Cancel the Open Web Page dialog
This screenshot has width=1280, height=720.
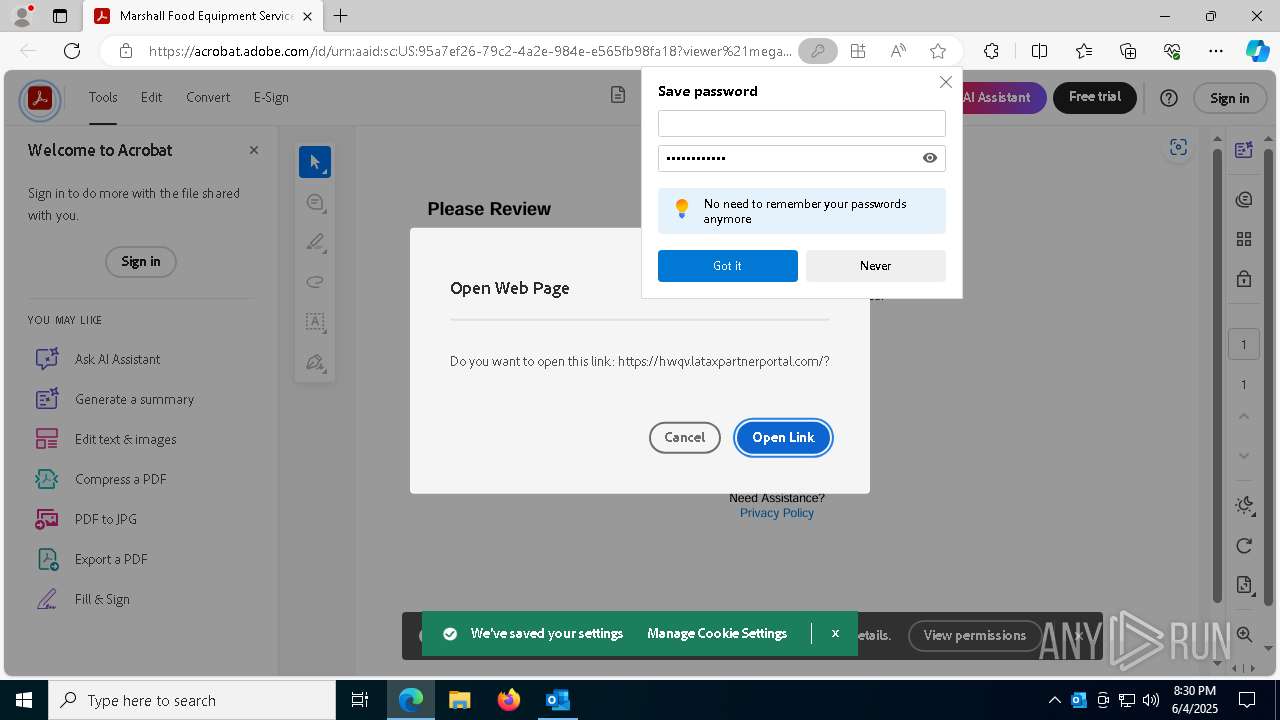[x=685, y=437]
